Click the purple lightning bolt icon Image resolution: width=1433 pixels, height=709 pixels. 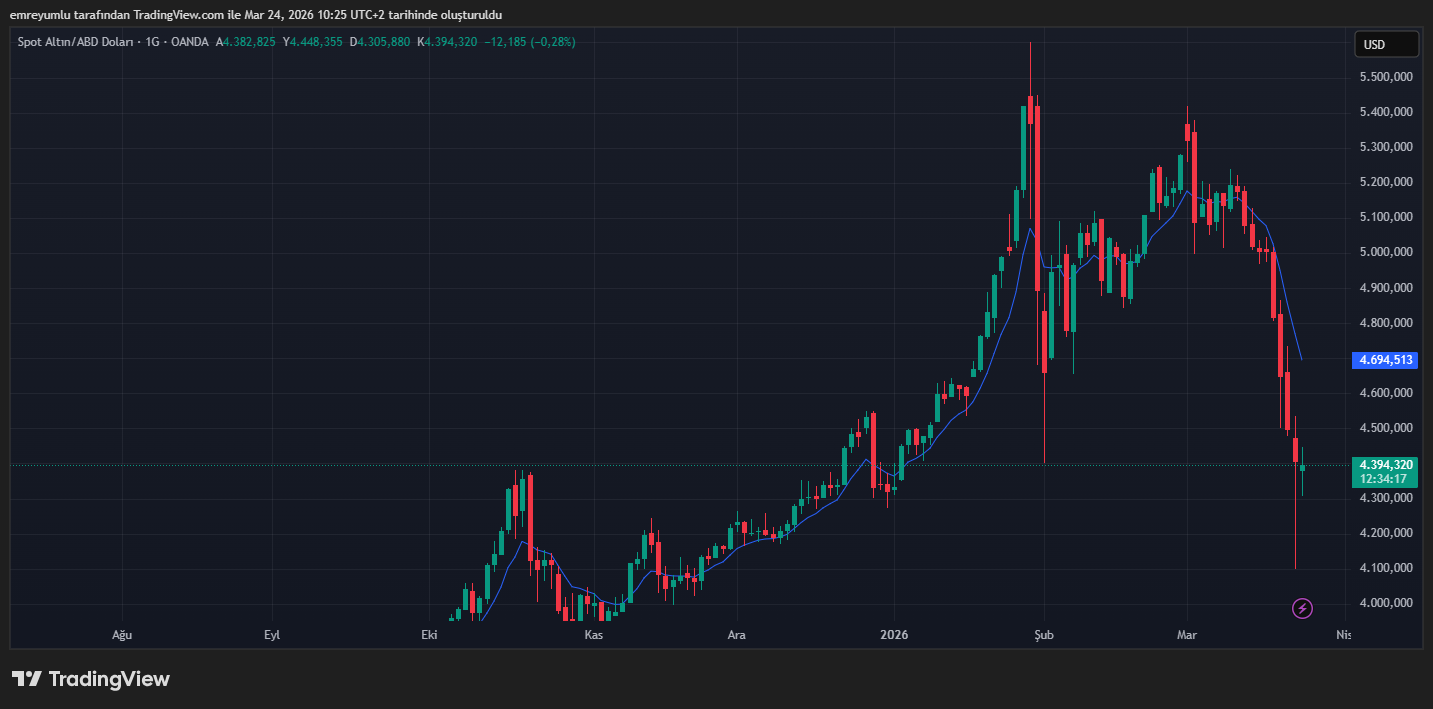1302,608
